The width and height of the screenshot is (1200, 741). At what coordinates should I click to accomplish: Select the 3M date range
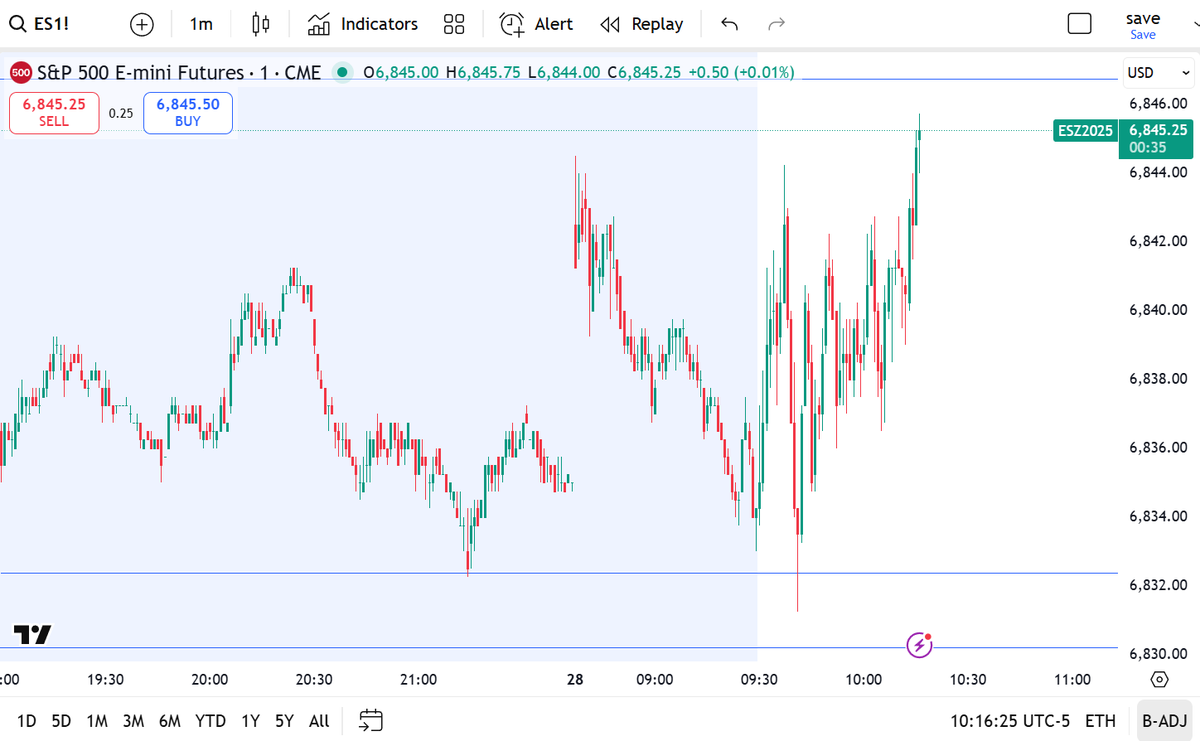click(133, 720)
